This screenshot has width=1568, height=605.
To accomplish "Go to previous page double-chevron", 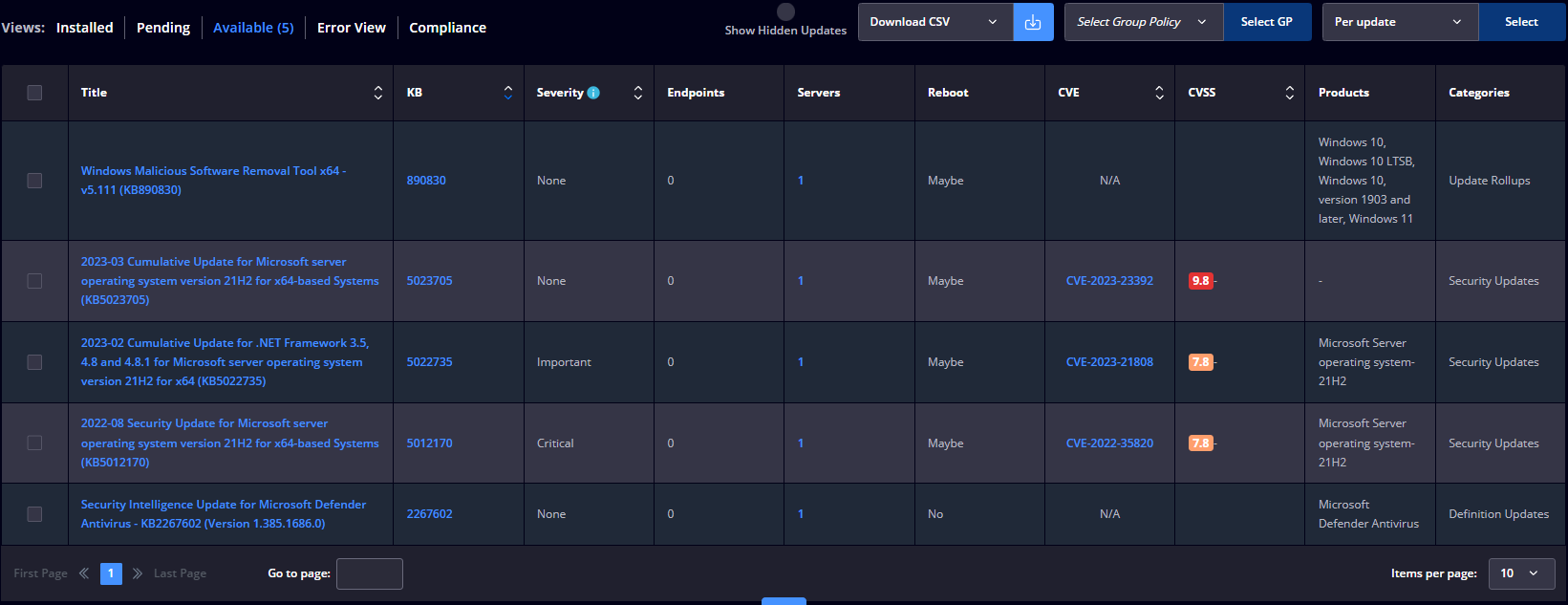I will coord(84,573).
